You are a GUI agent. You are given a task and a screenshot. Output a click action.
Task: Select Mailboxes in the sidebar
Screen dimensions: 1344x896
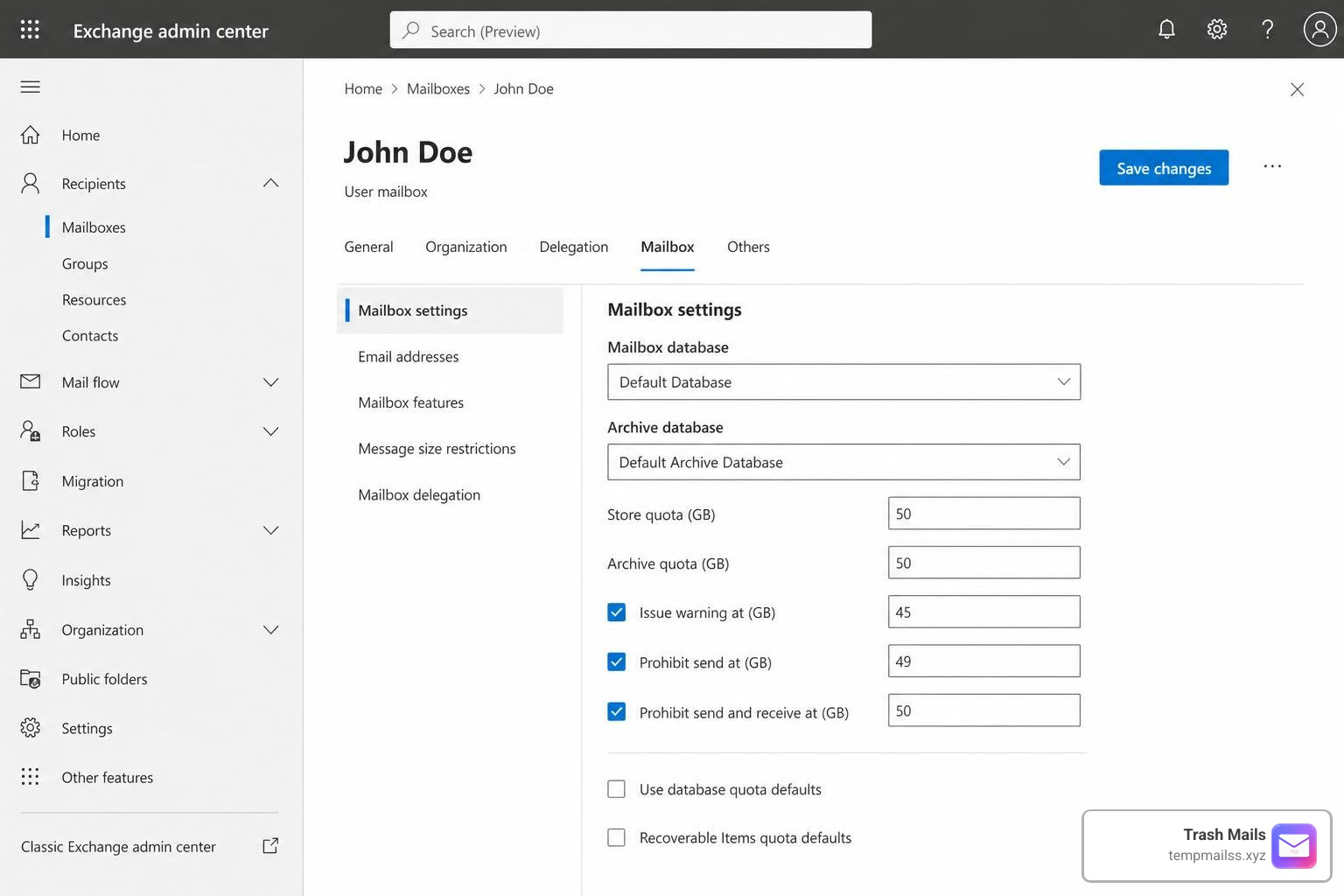click(94, 227)
